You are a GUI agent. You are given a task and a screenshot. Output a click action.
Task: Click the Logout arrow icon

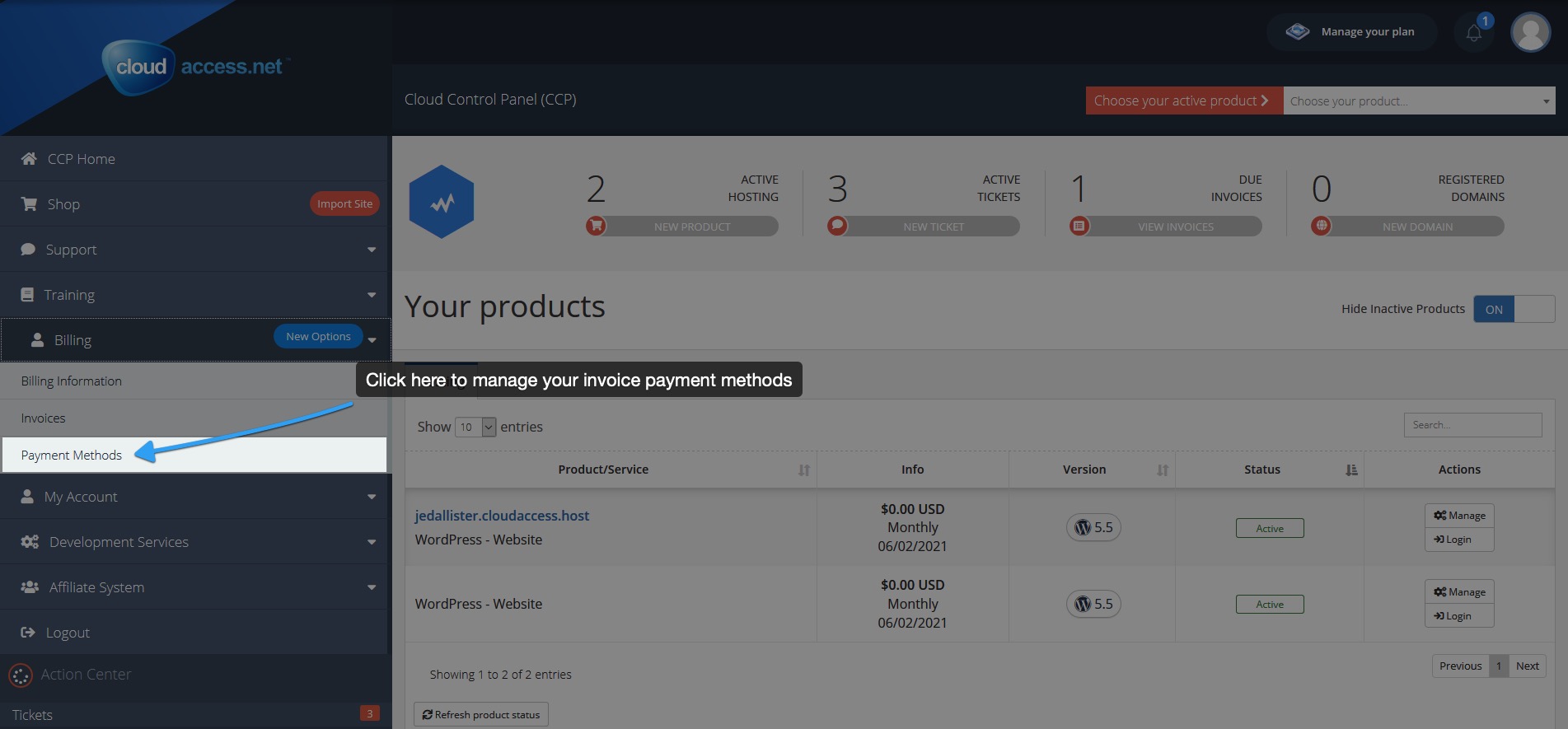[28, 632]
